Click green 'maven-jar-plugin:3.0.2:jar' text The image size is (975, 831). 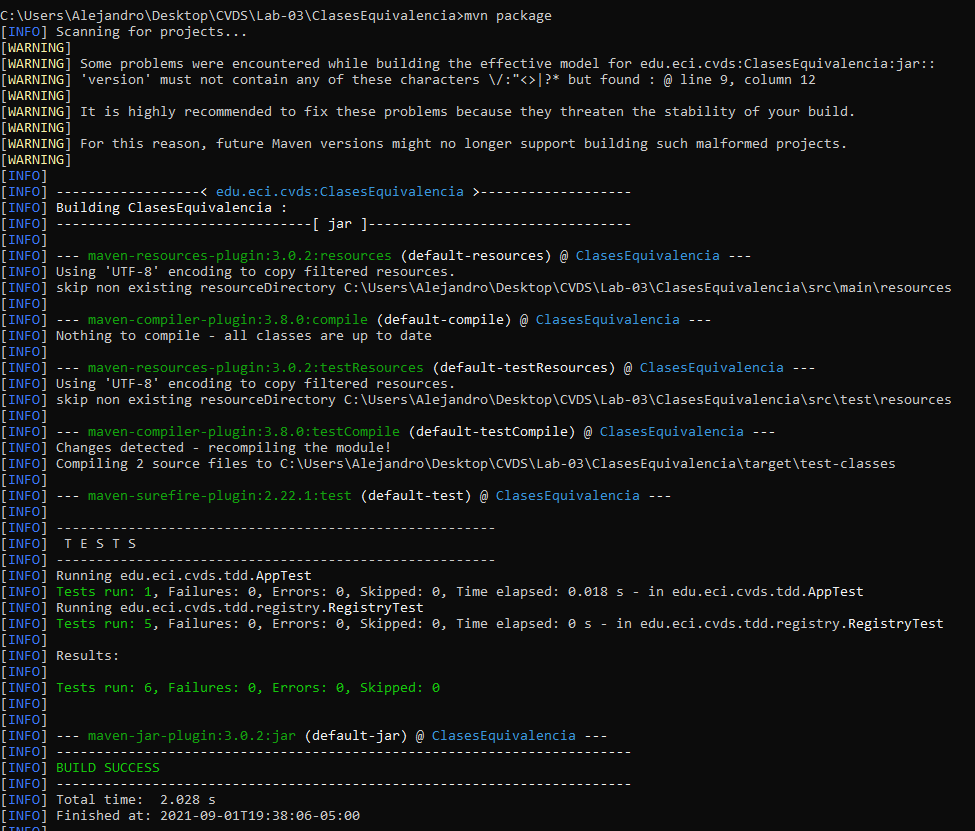[x=192, y=736]
